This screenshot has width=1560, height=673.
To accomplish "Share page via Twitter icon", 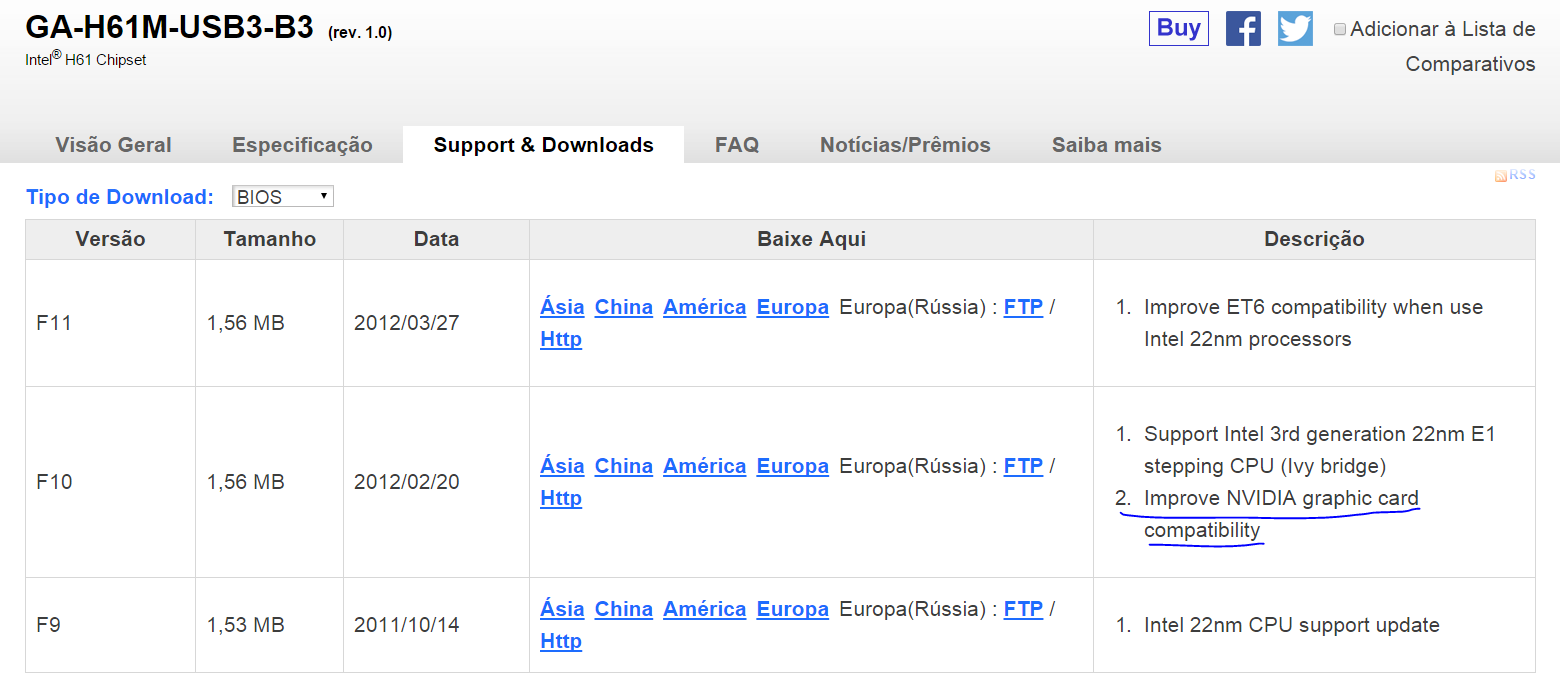I will [1295, 28].
